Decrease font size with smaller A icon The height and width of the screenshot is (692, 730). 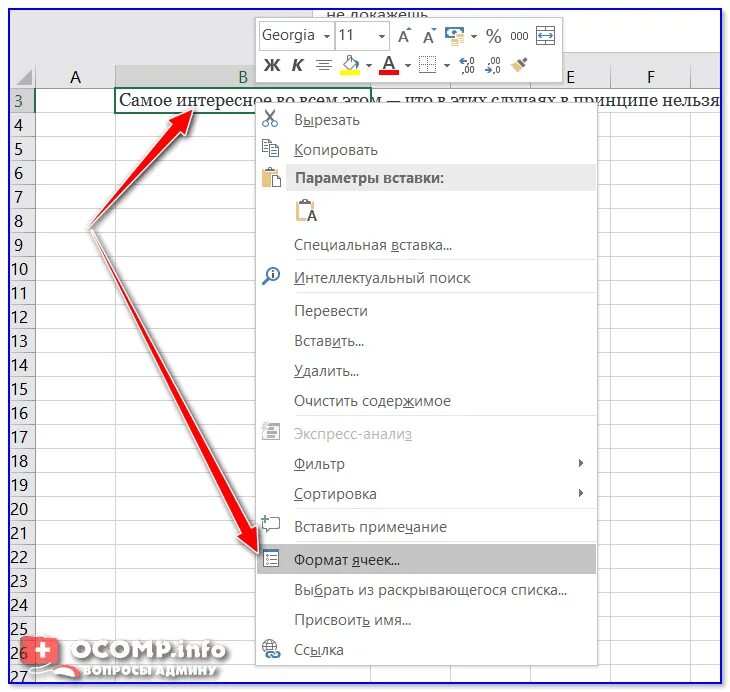coord(429,35)
